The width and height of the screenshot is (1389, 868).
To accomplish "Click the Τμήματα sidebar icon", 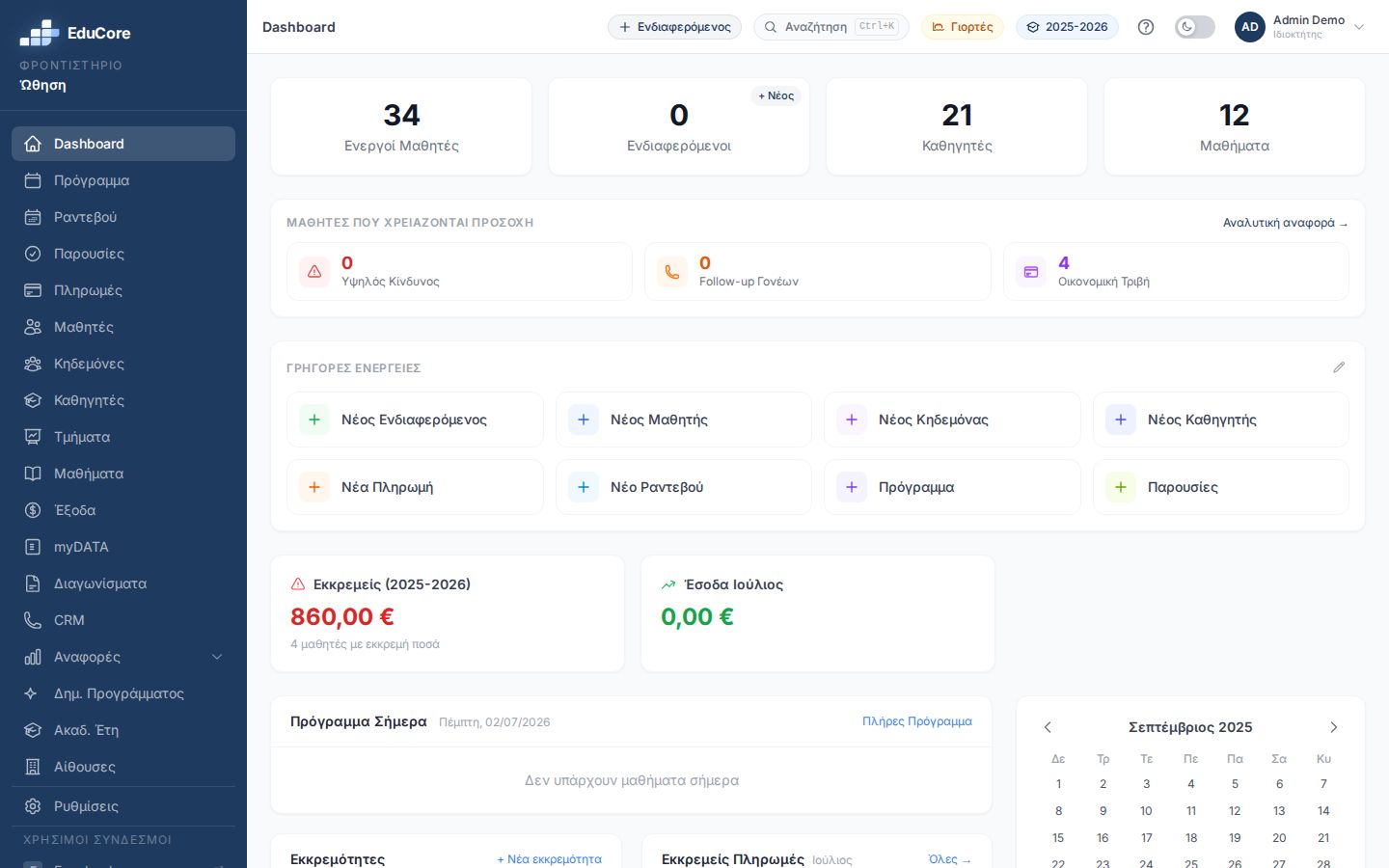I will click(33, 437).
